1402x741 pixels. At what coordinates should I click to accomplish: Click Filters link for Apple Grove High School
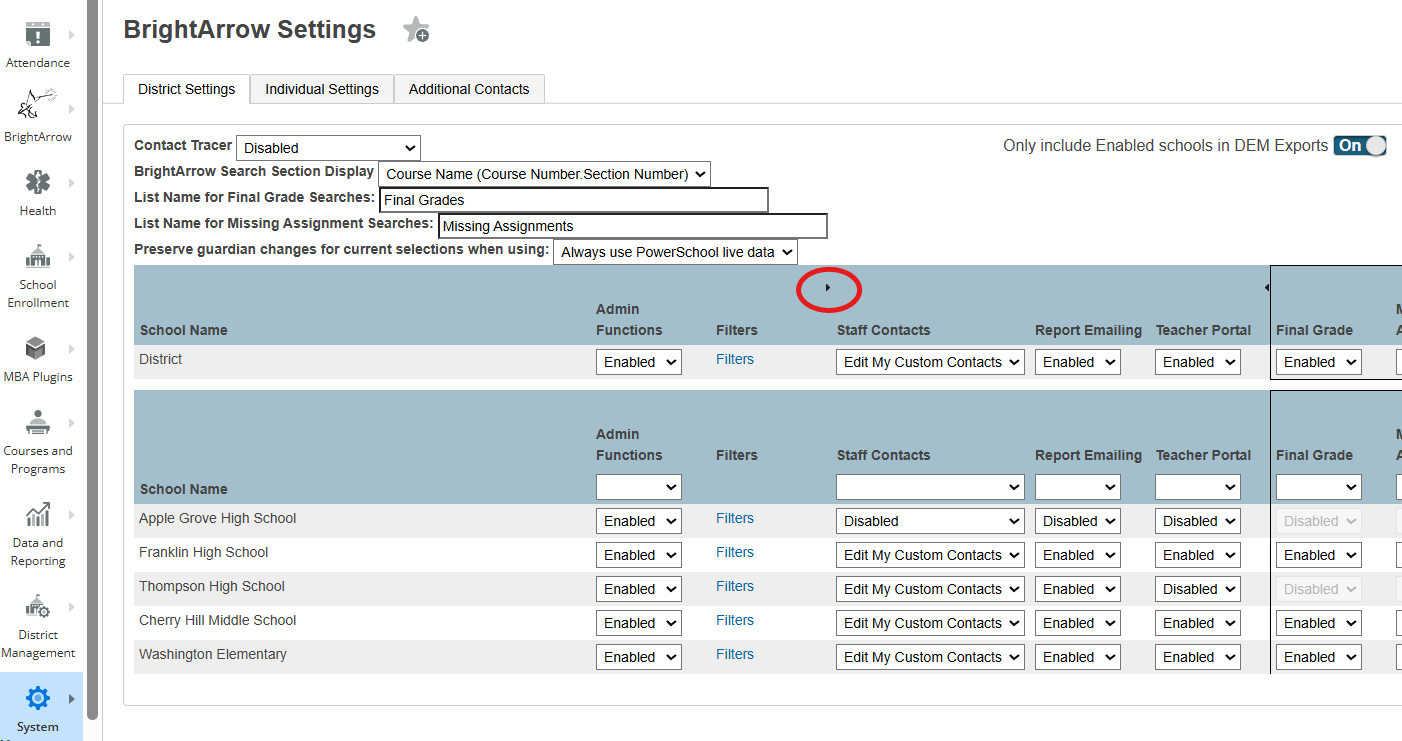(735, 518)
